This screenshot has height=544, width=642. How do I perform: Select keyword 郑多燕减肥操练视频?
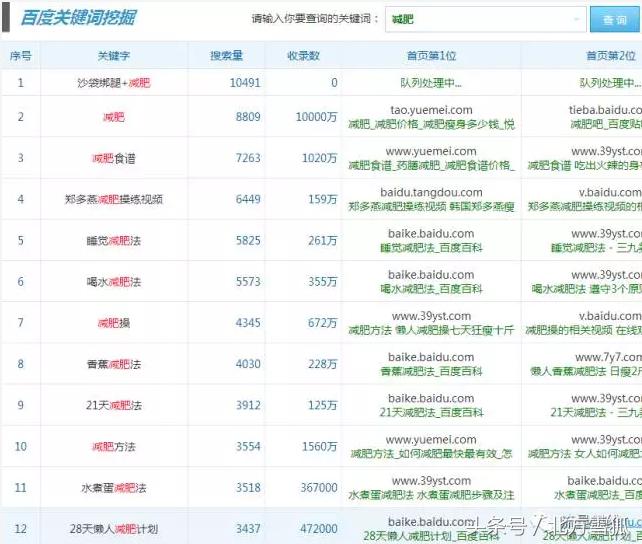114,199
